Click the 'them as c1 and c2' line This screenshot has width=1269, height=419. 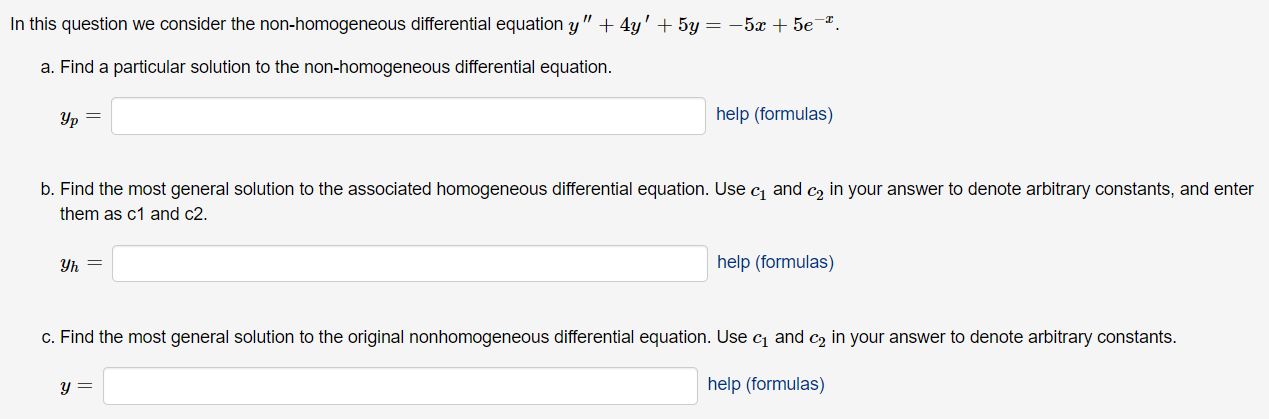(x=134, y=214)
